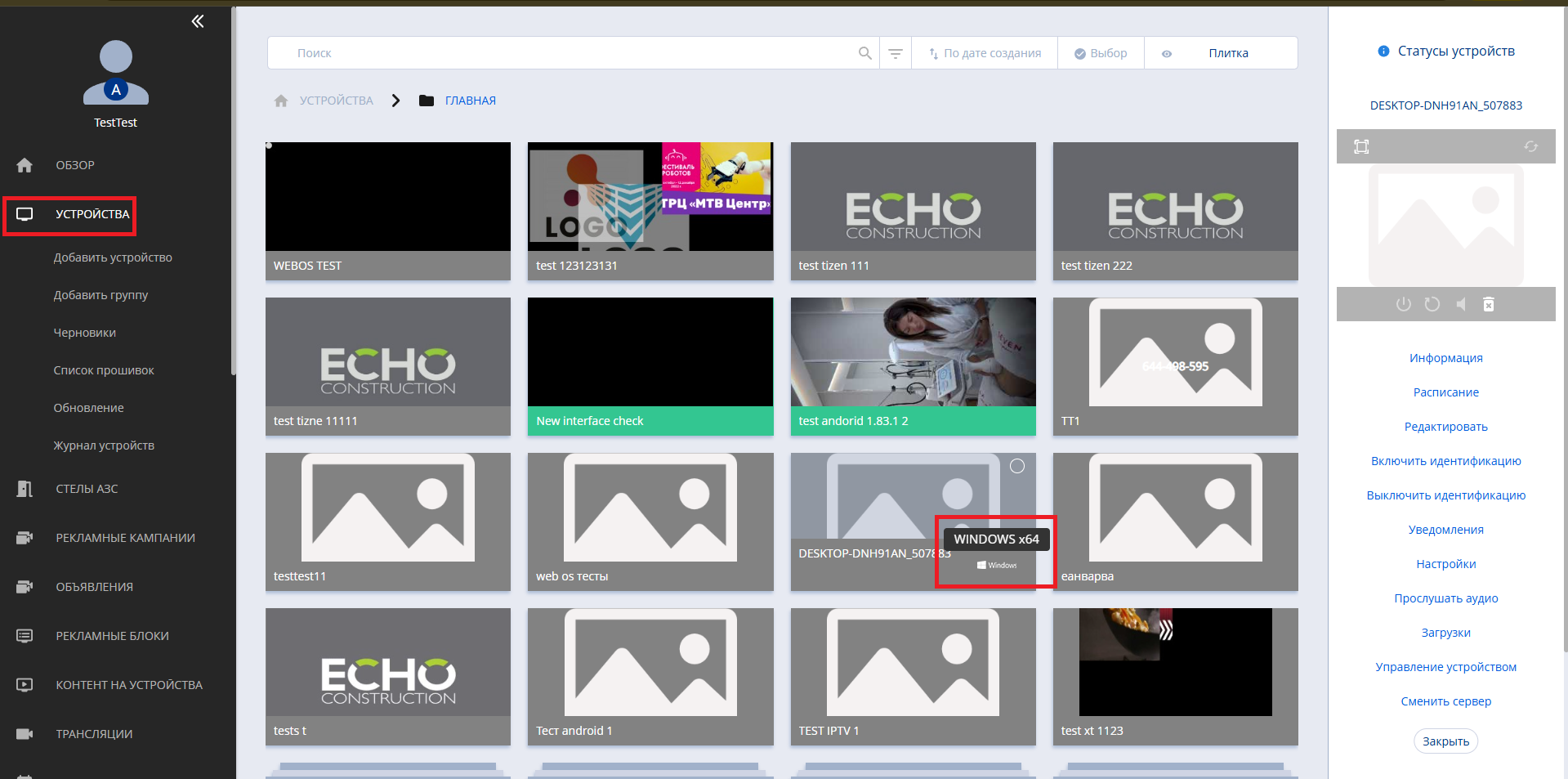The width and height of the screenshot is (1568, 779).
Task: Open Рекламные кампании in the sidebar
Action: pyautogui.click(x=125, y=538)
